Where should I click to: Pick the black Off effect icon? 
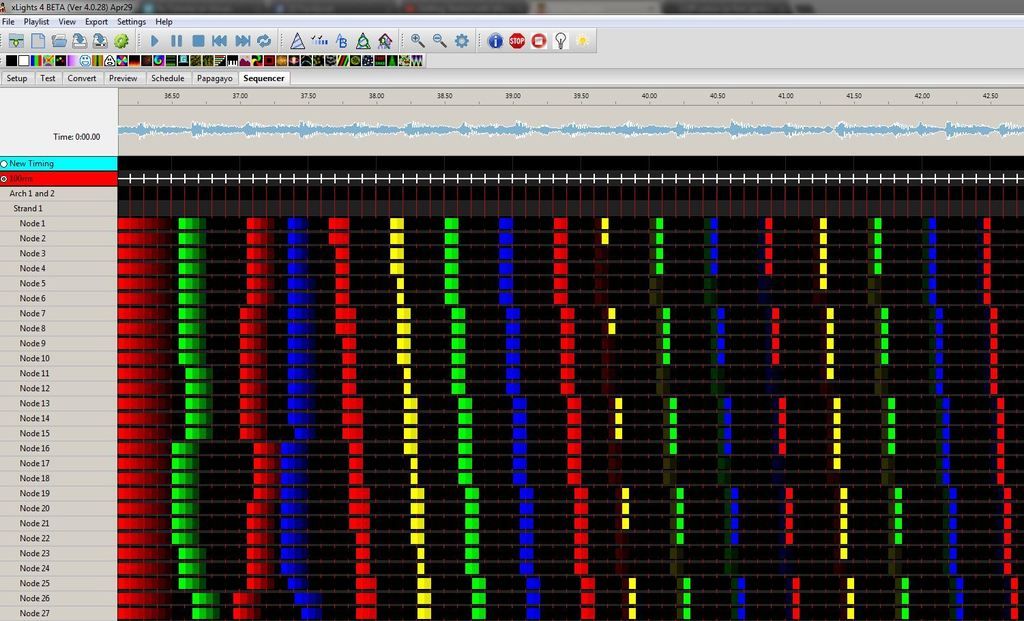12,61
